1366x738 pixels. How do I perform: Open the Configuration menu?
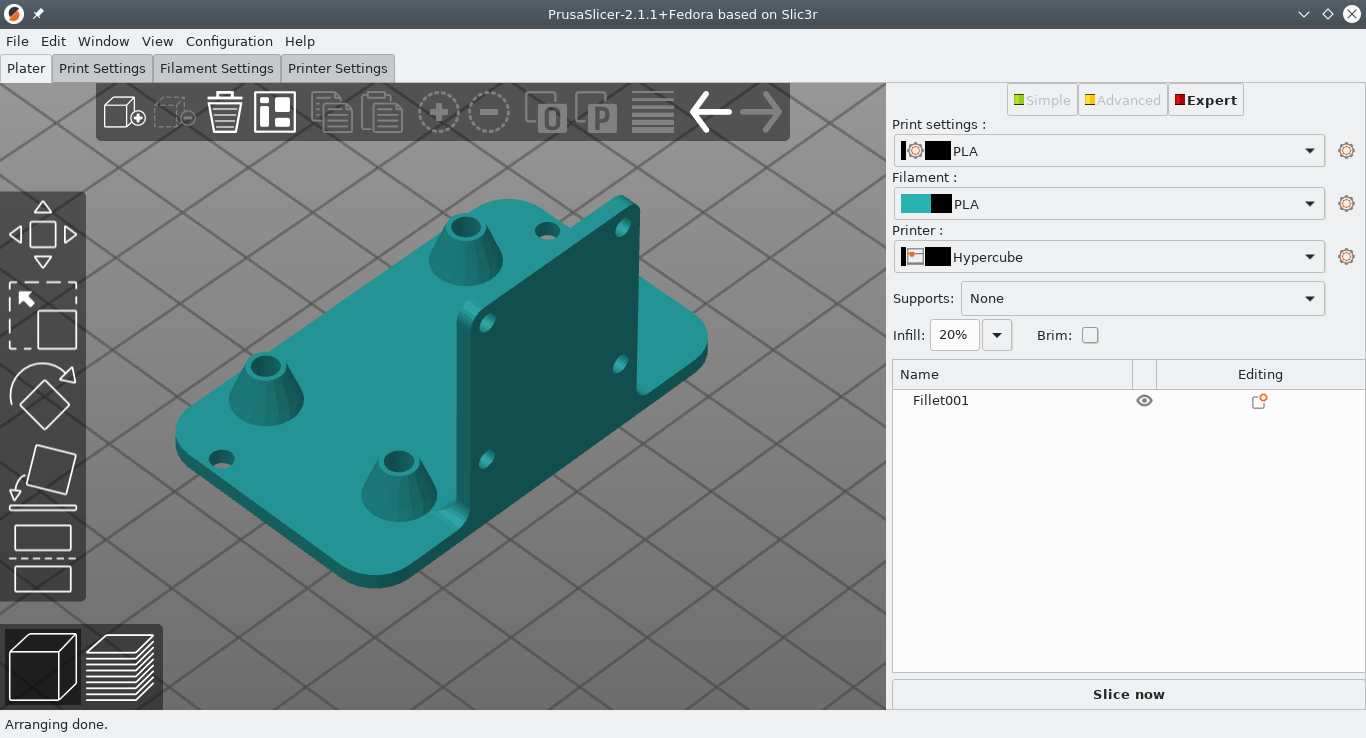[x=229, y=41]
